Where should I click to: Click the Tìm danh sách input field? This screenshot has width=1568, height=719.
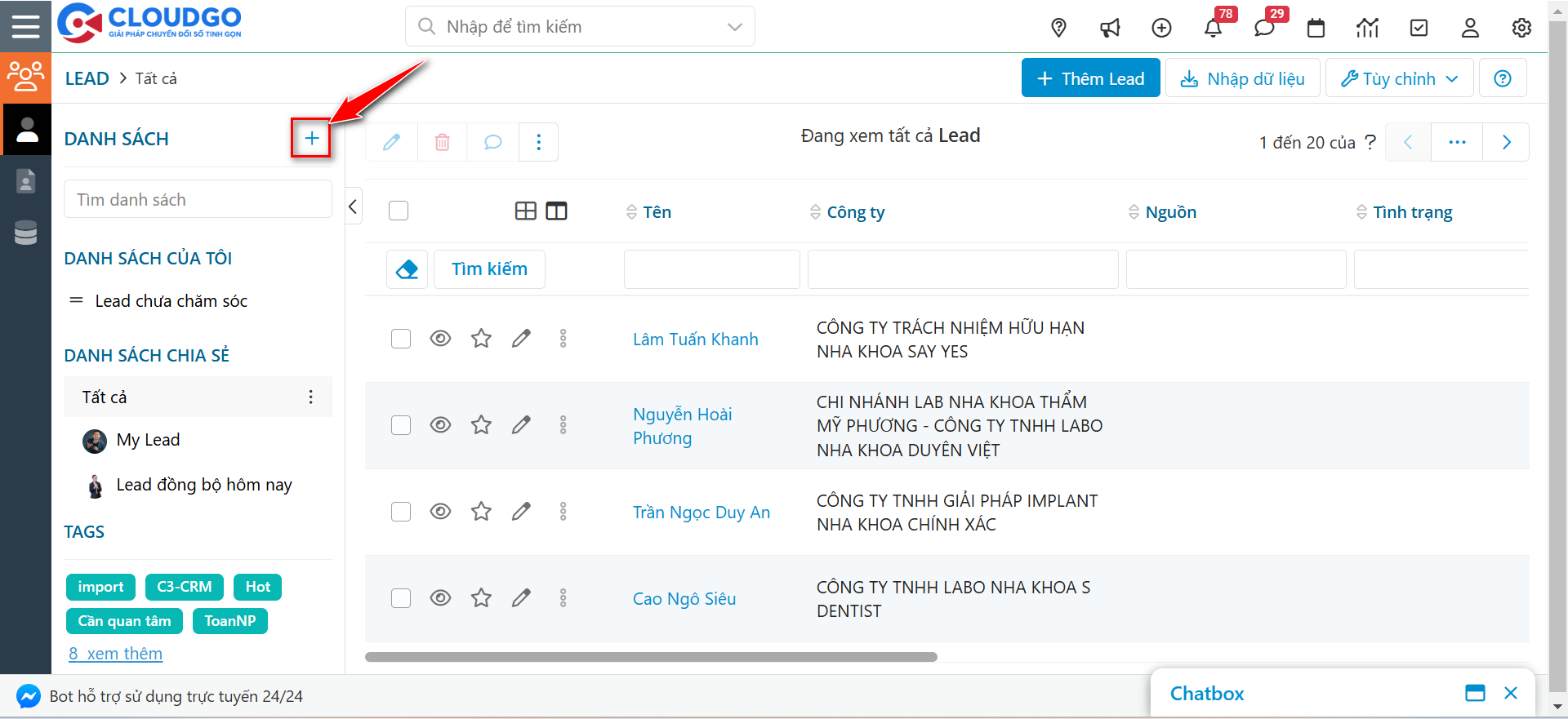(x=198, y=200)
